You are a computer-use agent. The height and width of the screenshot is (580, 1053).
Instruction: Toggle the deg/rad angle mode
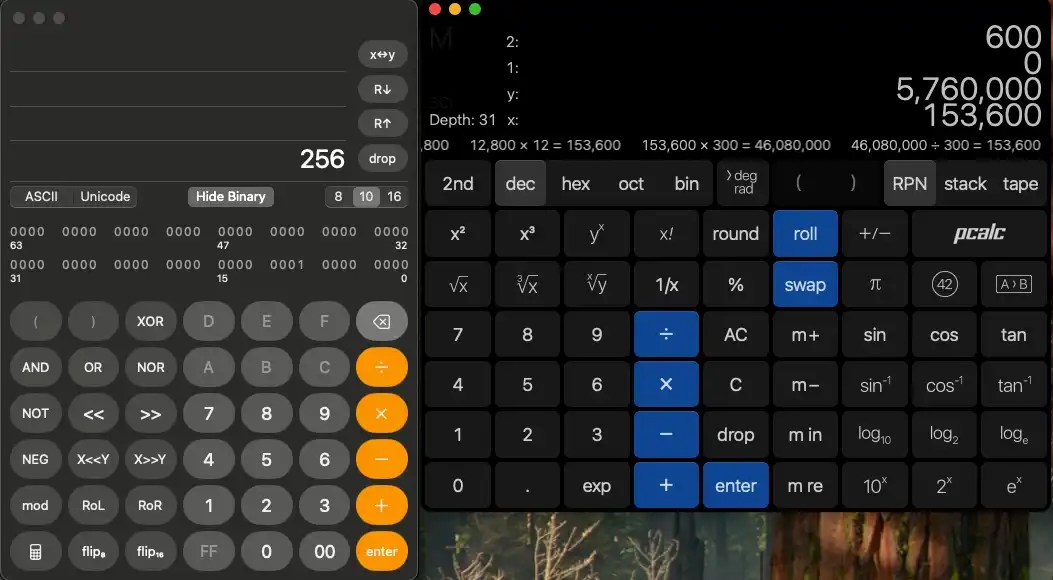click(744, 184)
